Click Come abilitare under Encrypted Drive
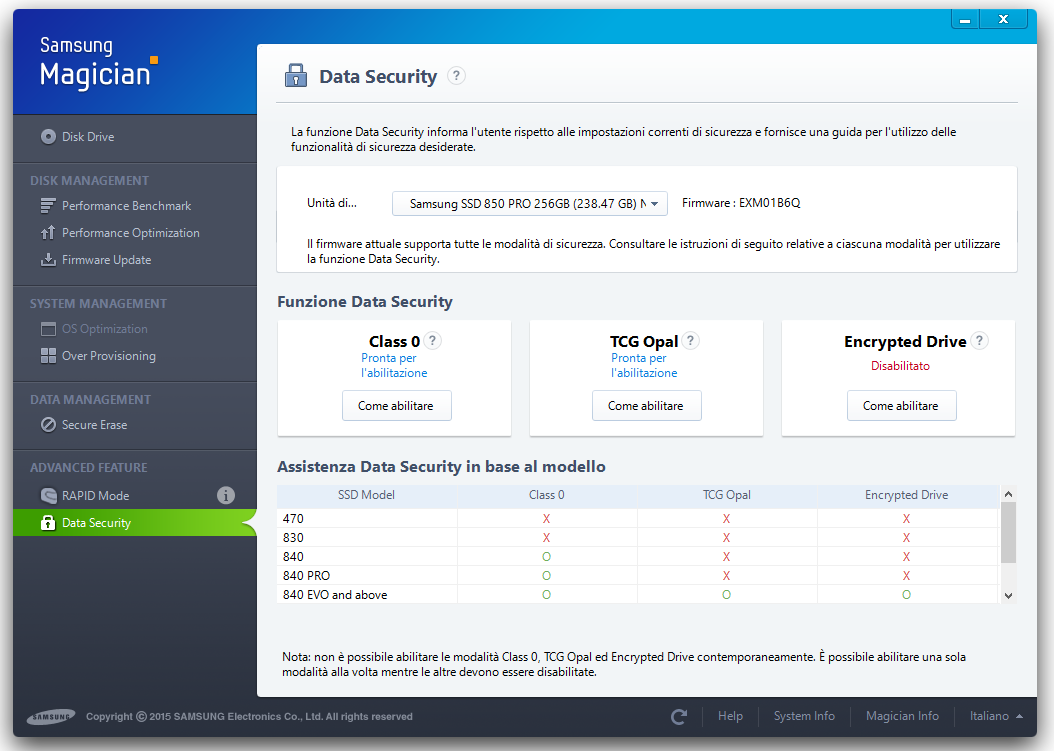The height and width of the screenshot is (751, 1054). (x=901, y=405)
